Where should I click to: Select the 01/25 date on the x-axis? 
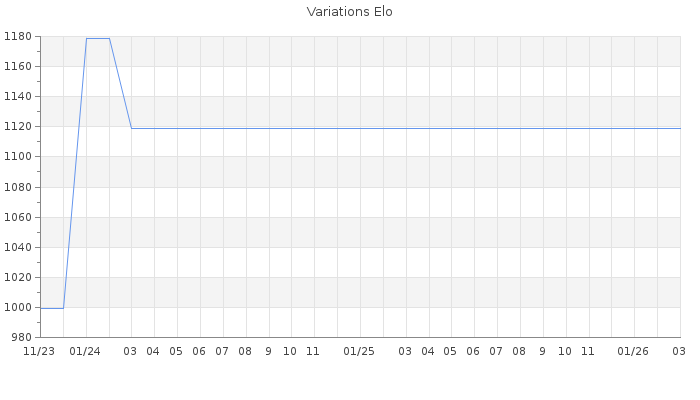359,352
